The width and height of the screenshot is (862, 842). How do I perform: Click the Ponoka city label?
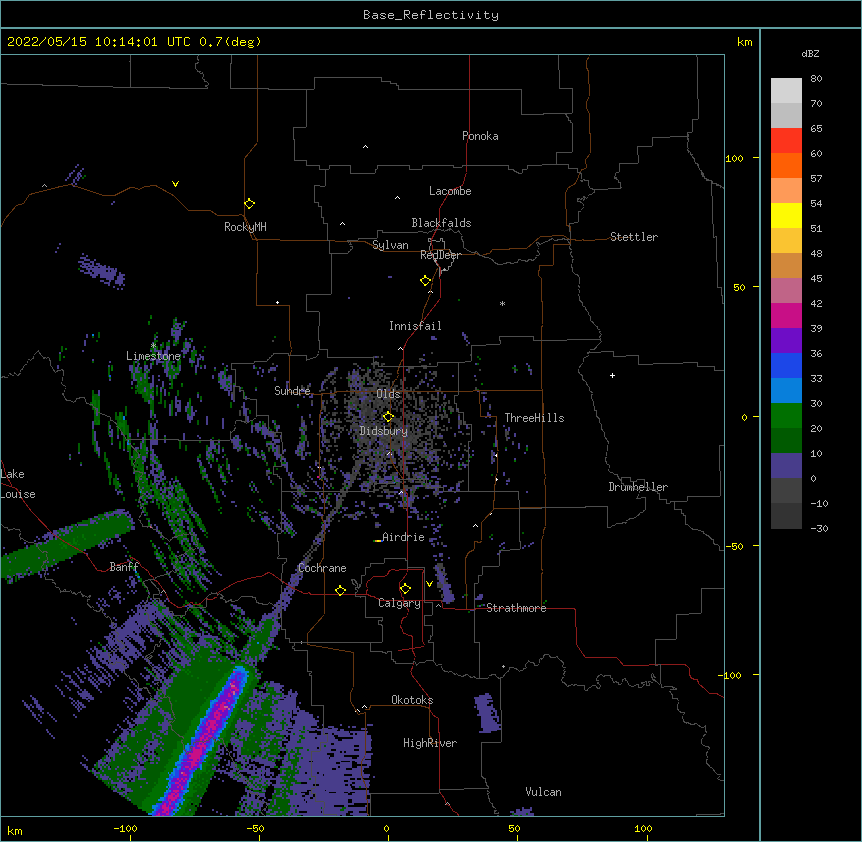pyautogui.click(x=480, y=136)
